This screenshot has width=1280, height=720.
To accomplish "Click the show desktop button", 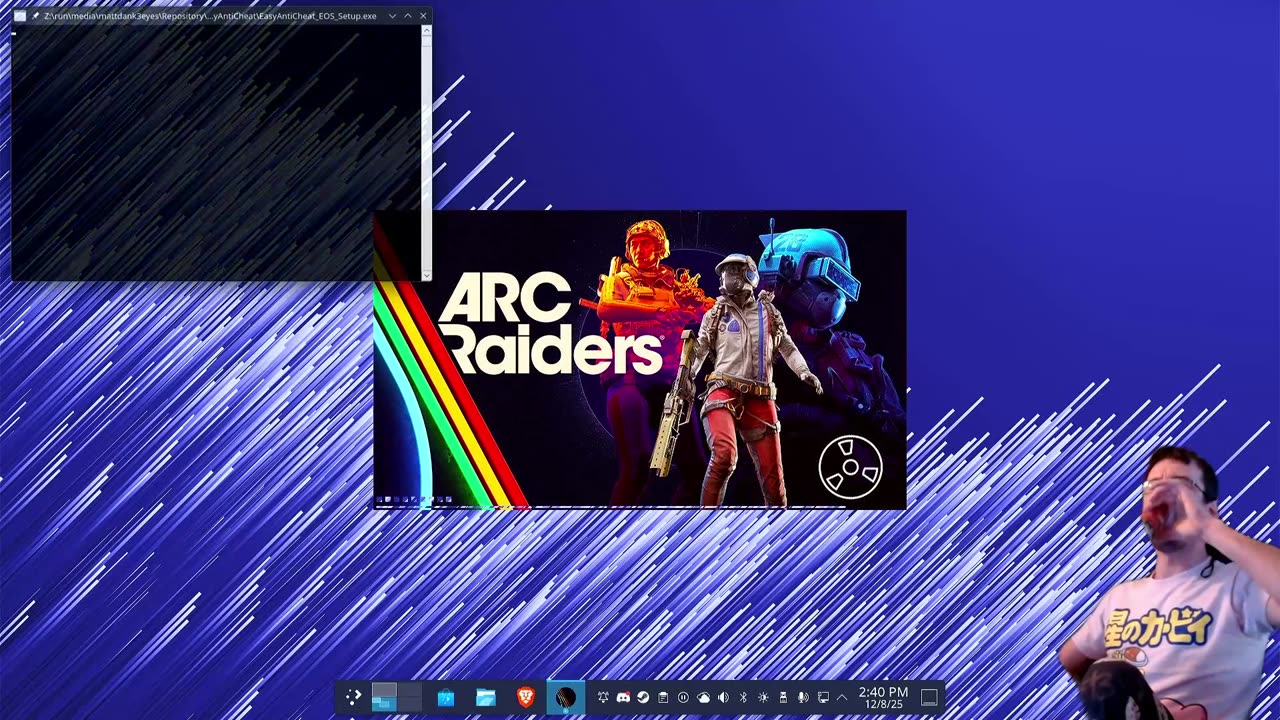I will [929, 697].
